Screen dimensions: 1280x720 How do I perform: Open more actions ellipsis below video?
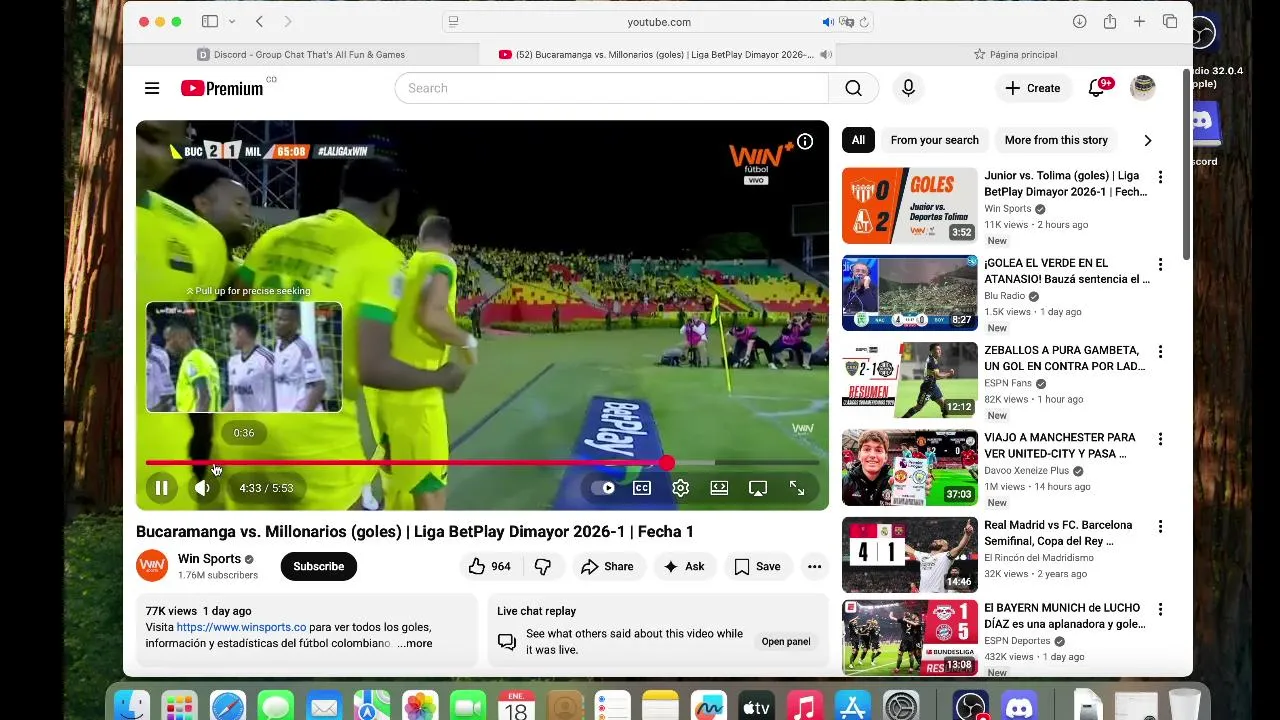point(815,566)
